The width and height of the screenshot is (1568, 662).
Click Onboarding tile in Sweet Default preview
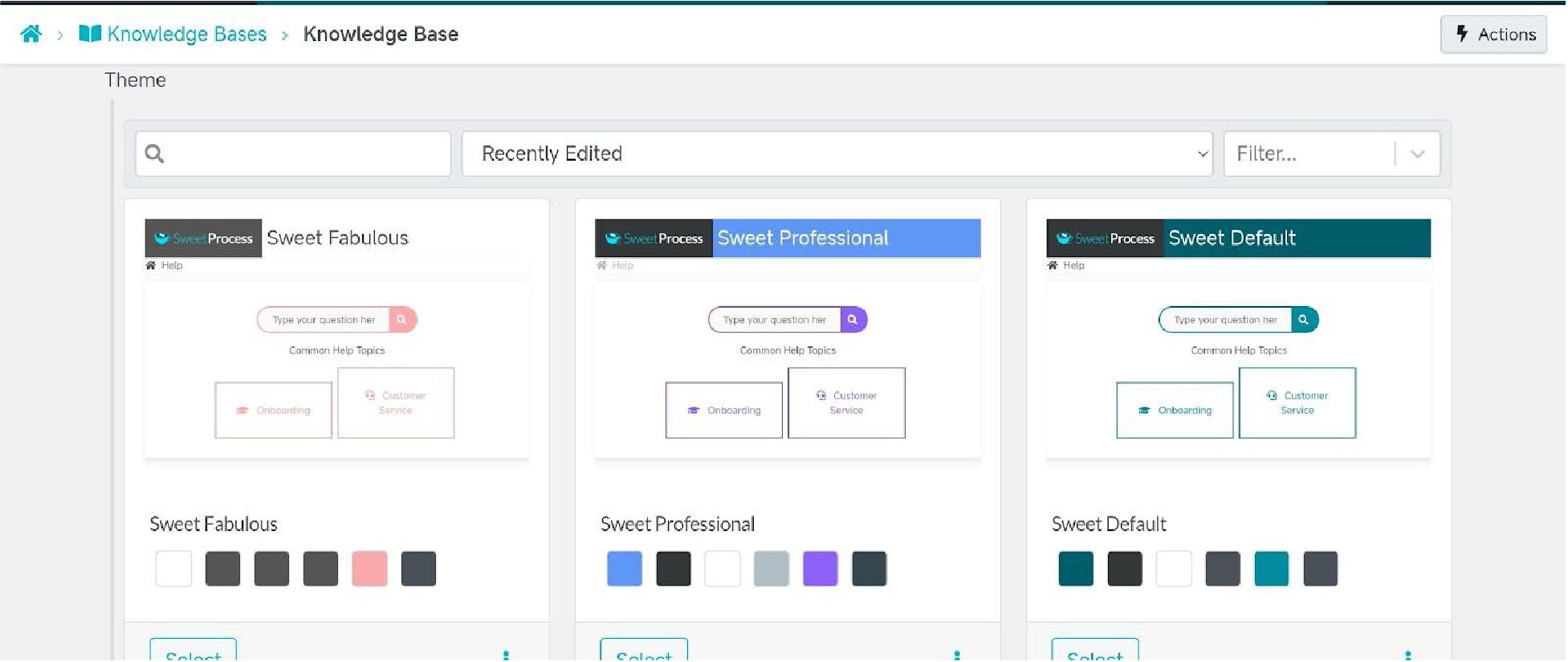1175,411
